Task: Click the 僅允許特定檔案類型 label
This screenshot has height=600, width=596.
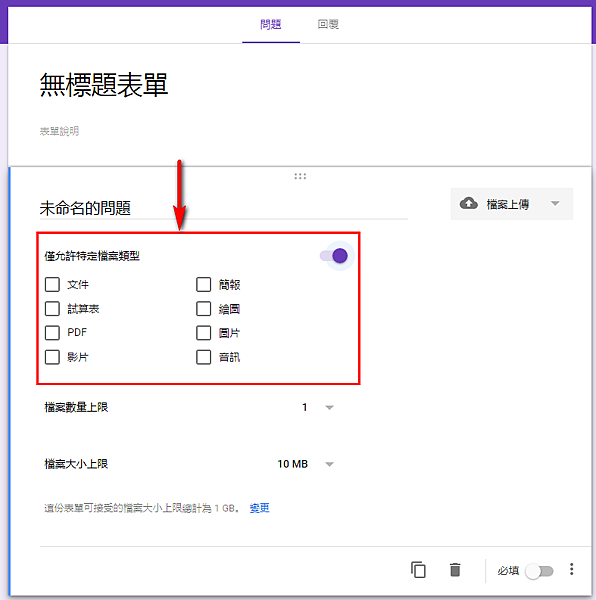Action: tap(92, 256)
